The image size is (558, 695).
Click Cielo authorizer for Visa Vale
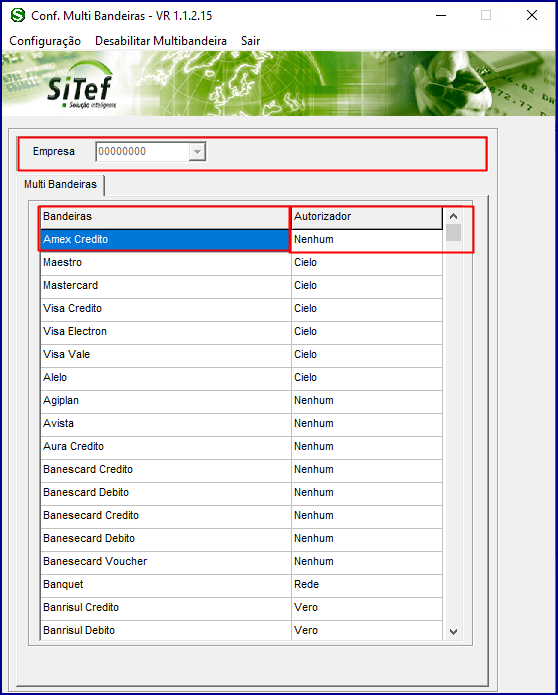click(367, 355)
